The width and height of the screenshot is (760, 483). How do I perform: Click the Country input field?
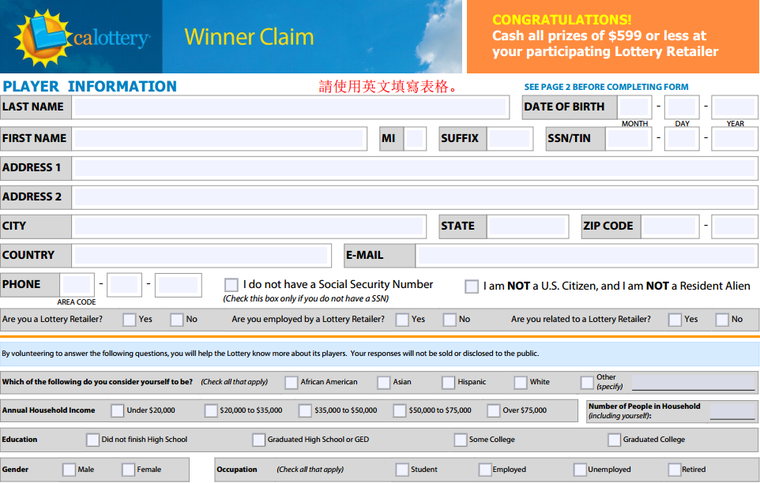pos(201,255)
